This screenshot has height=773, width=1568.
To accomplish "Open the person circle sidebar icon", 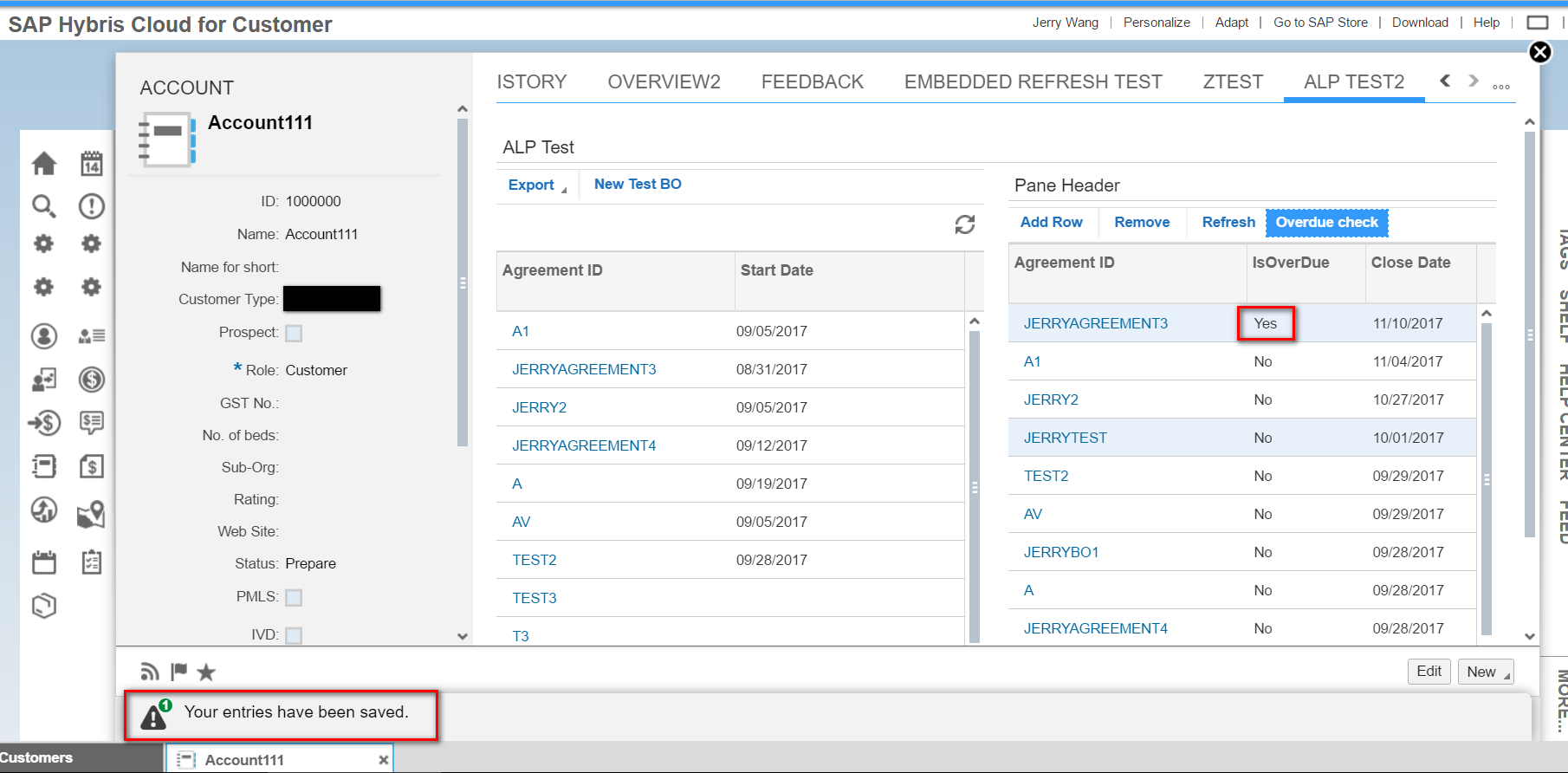I will coord(44,336).
